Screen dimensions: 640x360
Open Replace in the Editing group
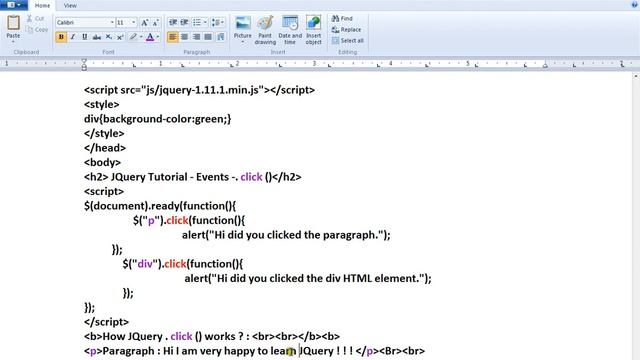(347, 29)
